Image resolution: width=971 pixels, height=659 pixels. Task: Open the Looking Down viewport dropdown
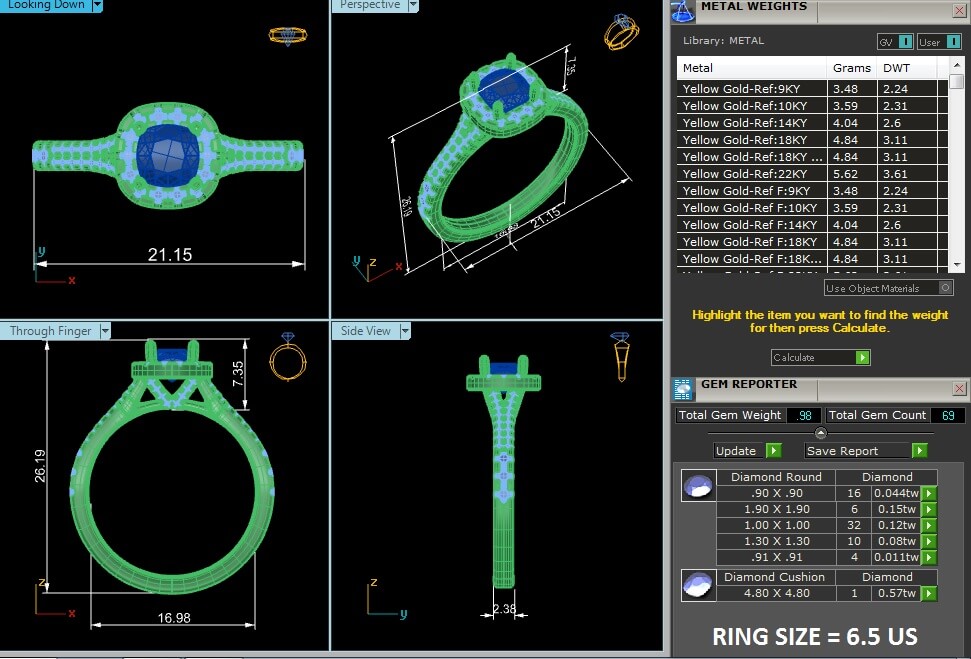pyautogui.click(x=97, y=5)
